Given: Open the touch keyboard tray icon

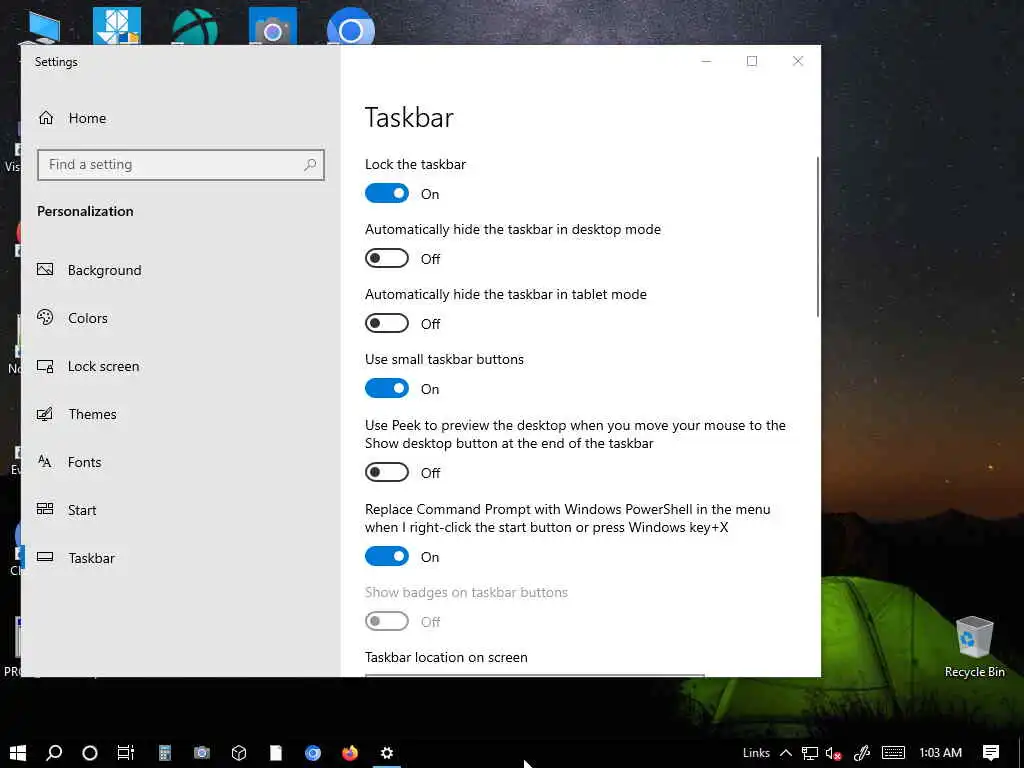Looking at the screenshot, I should point(893,753).
